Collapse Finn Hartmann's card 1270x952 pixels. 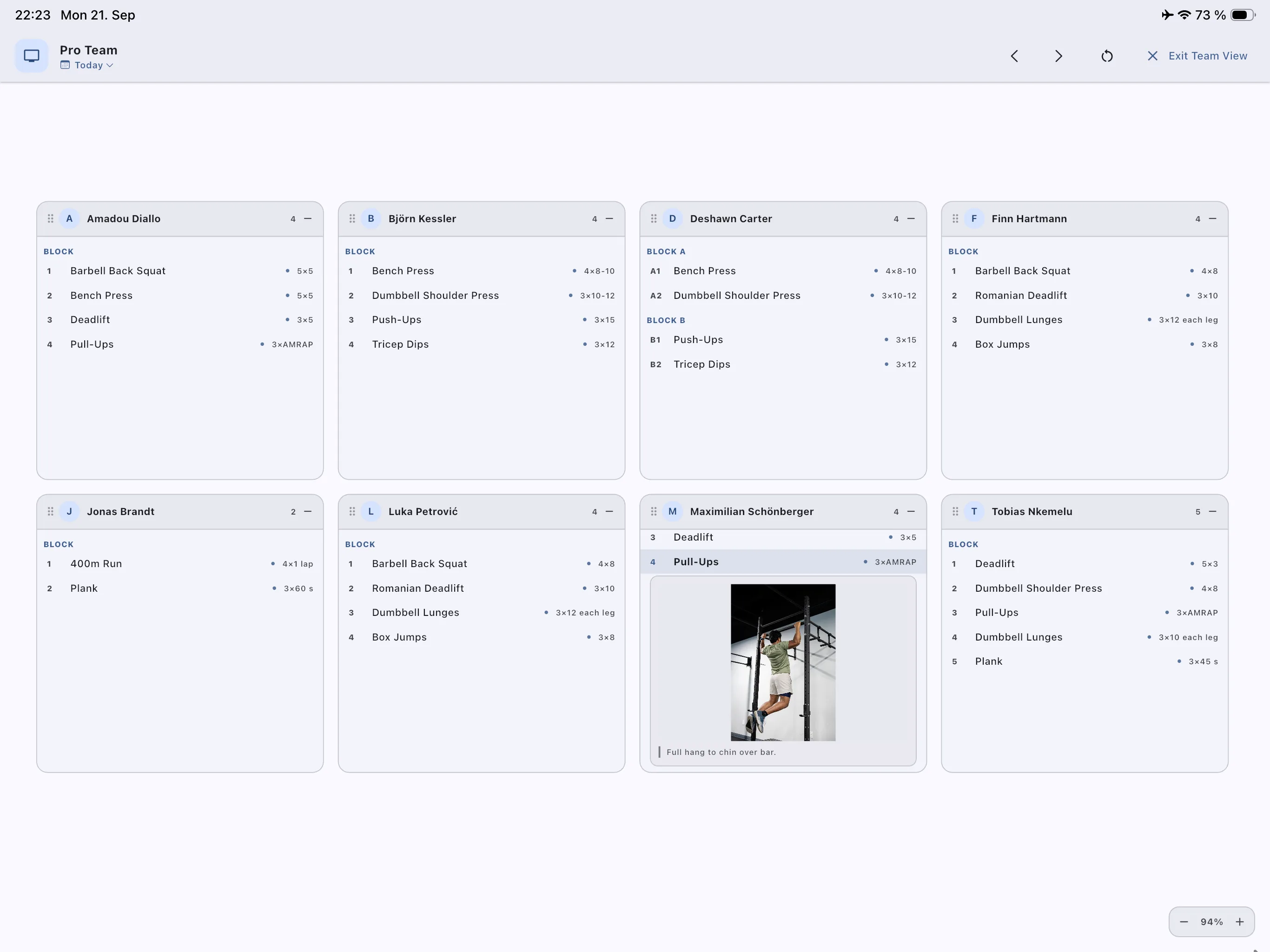click(1212, 219)
